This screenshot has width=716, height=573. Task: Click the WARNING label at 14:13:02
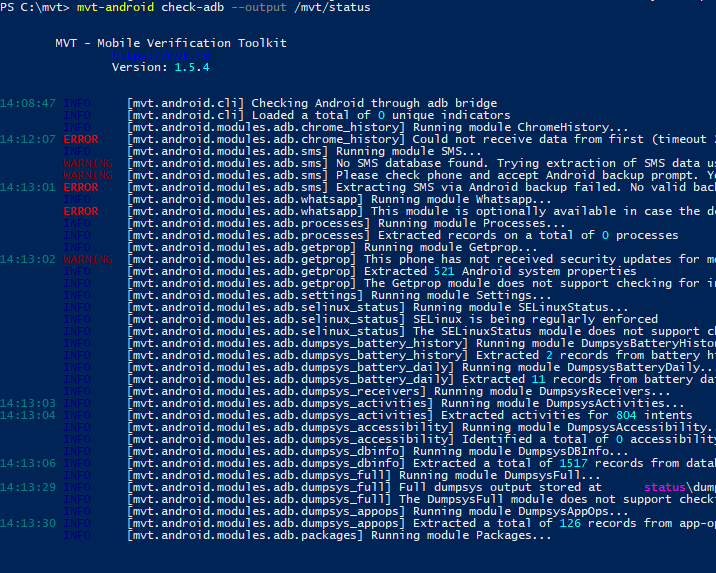pos(88,259)
